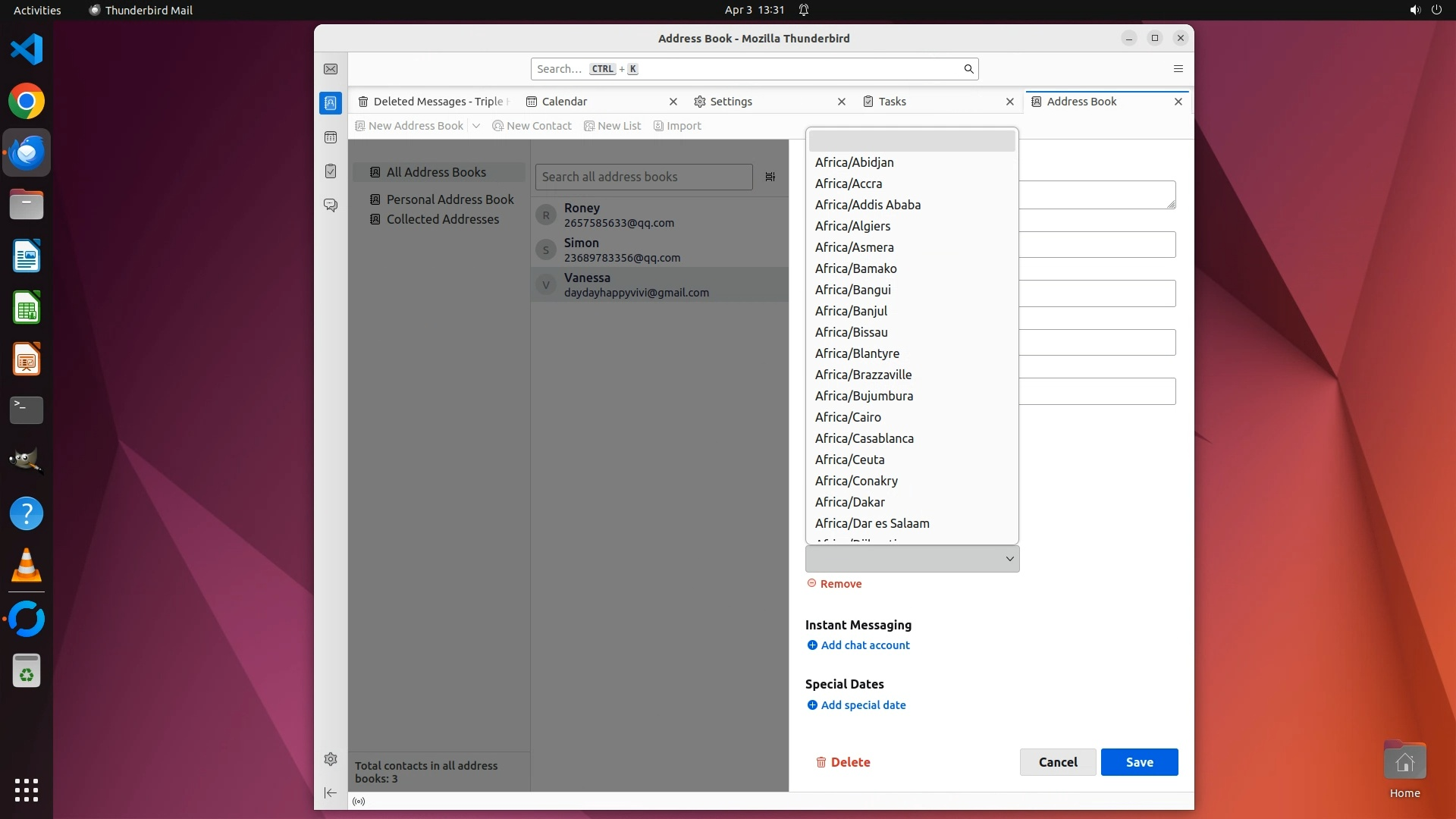Choose Africa/Casablanca time zone option
Image resolution: width=1456 pixels, height=819 pixels.
point(864,438)
